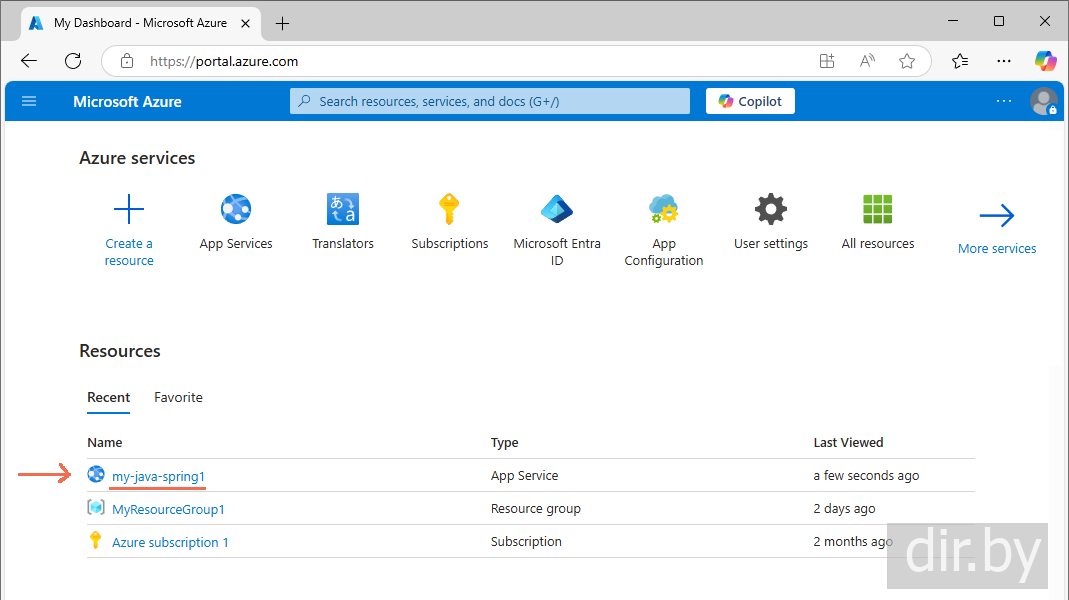The image size is (1069, 600).
Task: Click More services arrow
Action: (x=997, y=216)
